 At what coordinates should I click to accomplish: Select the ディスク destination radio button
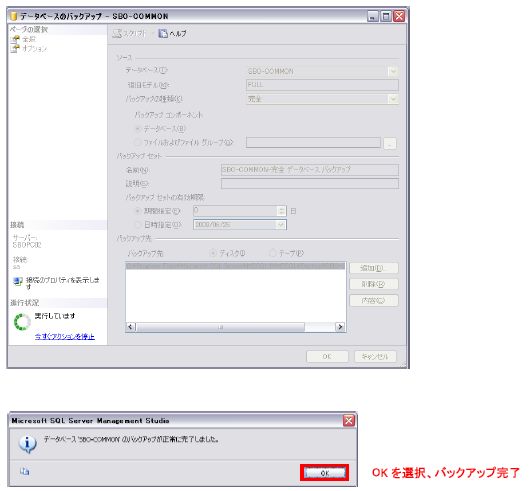[x=213, y=253]
